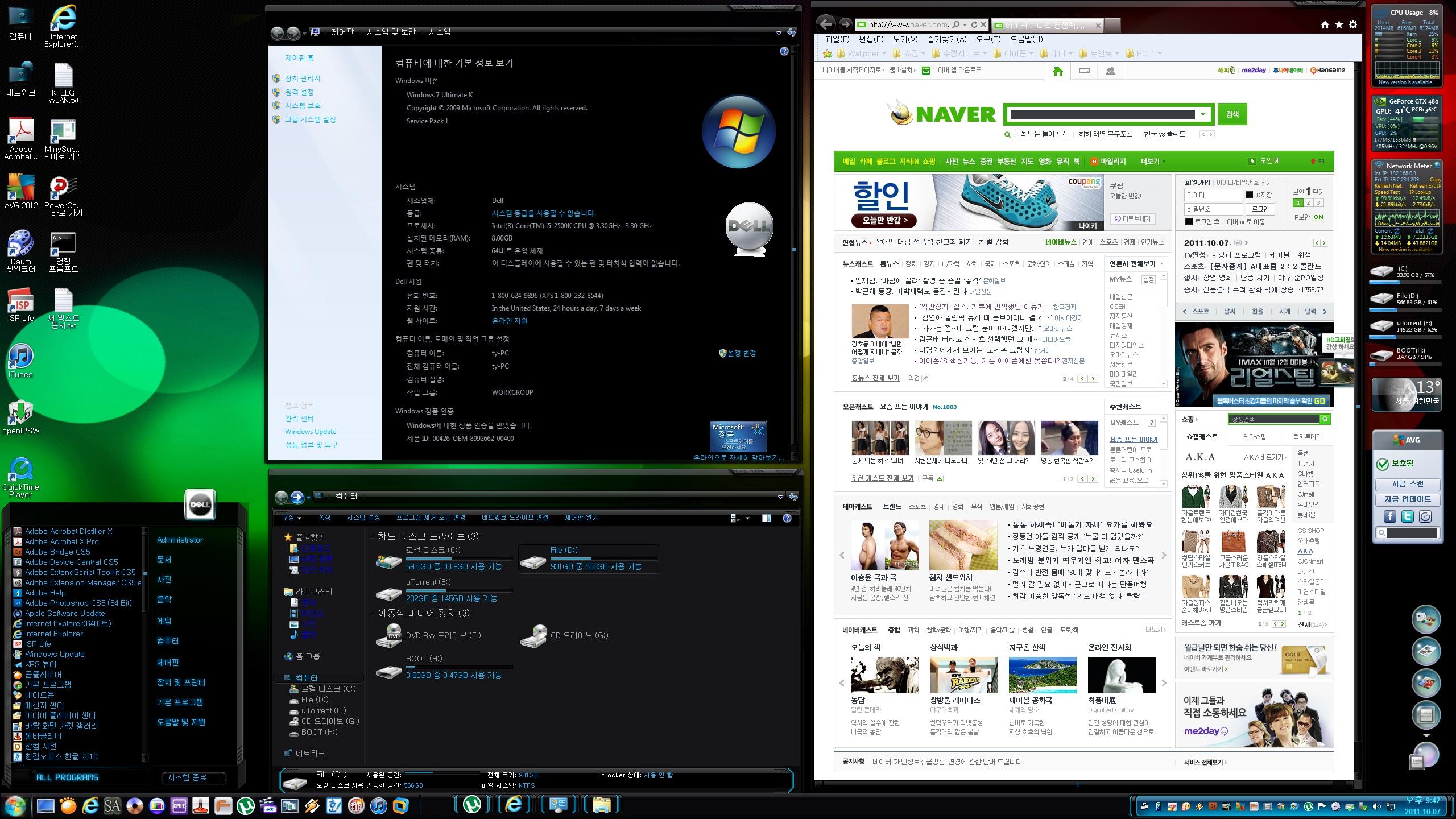Open the Adobe Acrobat desktop shortcut
The width and height of the screenshot is (1456, 819).
21,139
